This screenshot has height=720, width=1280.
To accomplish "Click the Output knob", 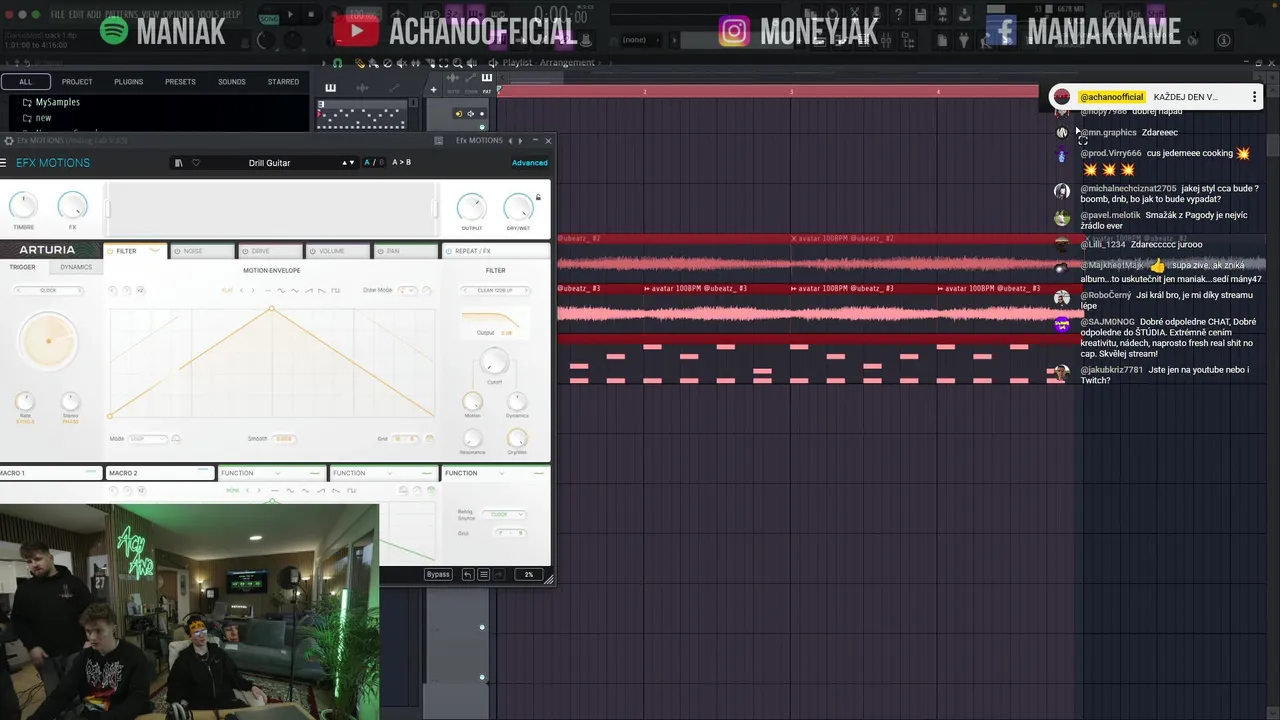I will point(471,207).
